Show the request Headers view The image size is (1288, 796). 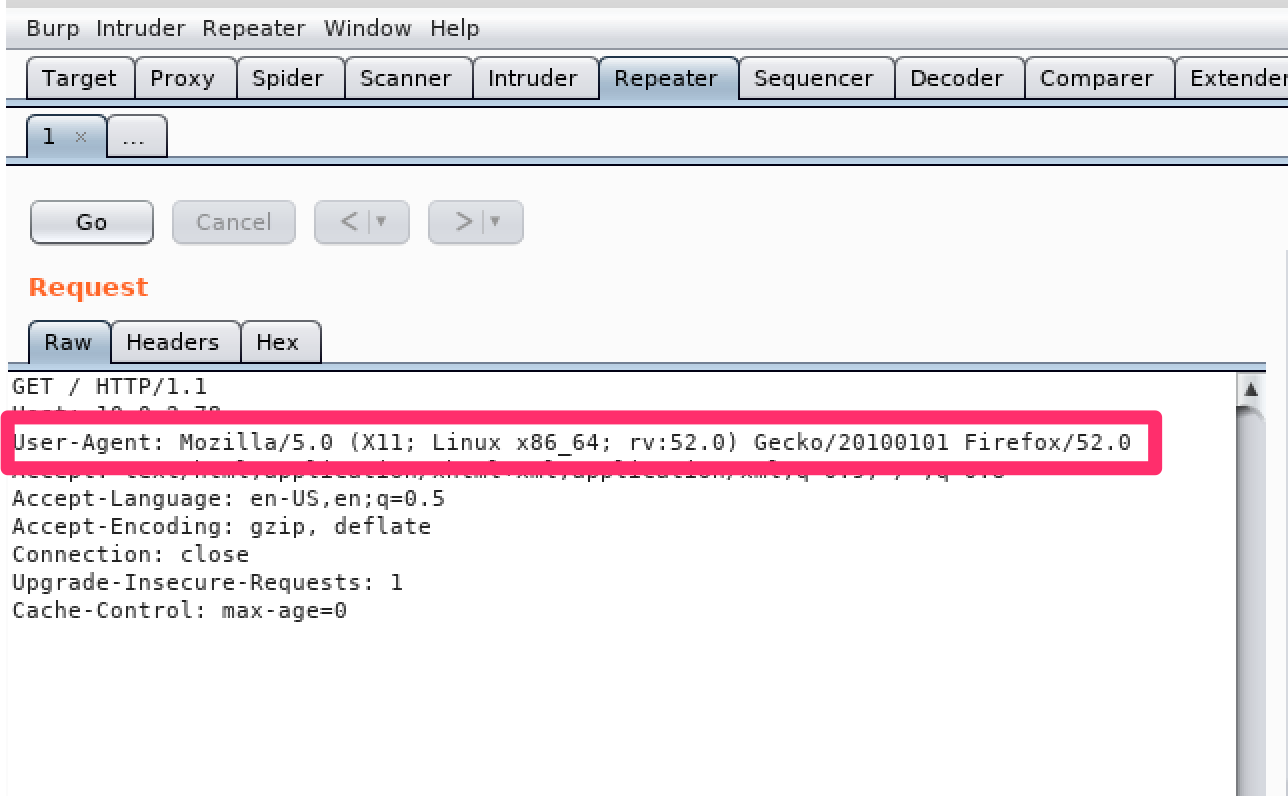tap(173, 342)
